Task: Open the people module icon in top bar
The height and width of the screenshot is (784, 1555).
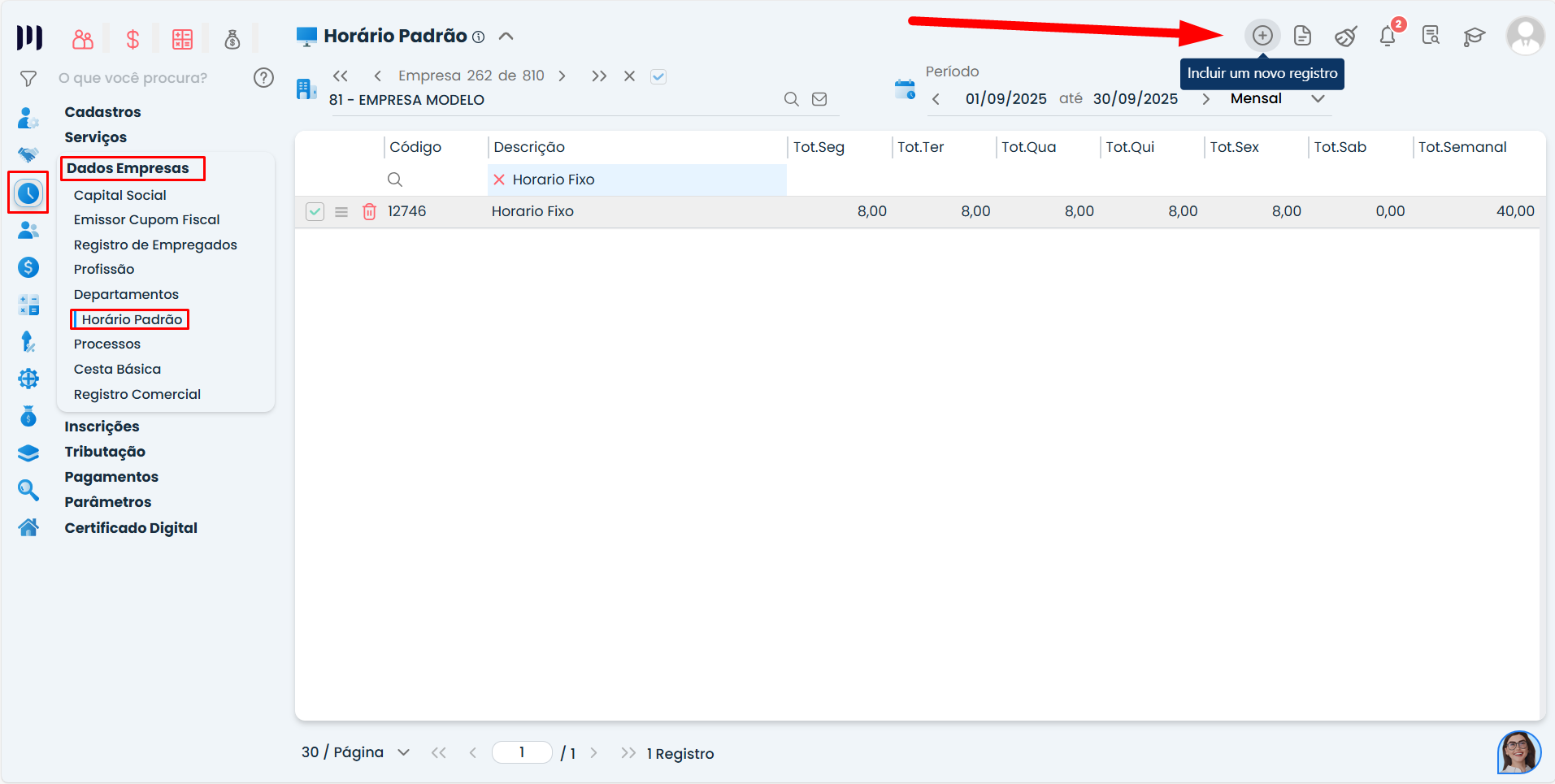Action: tap(83, 39)
